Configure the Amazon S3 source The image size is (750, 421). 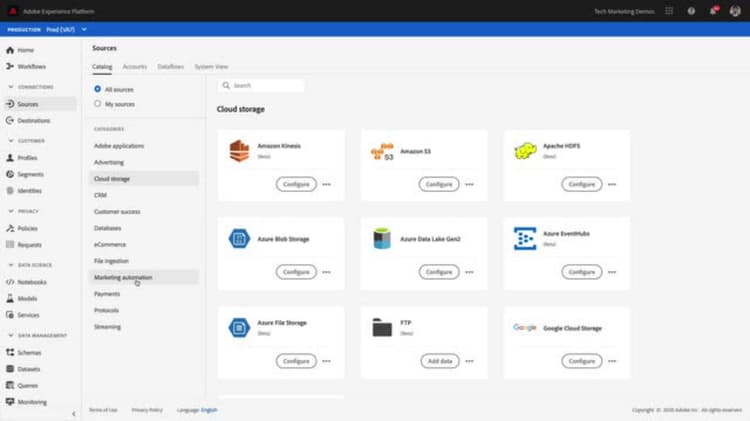(439, 184)
